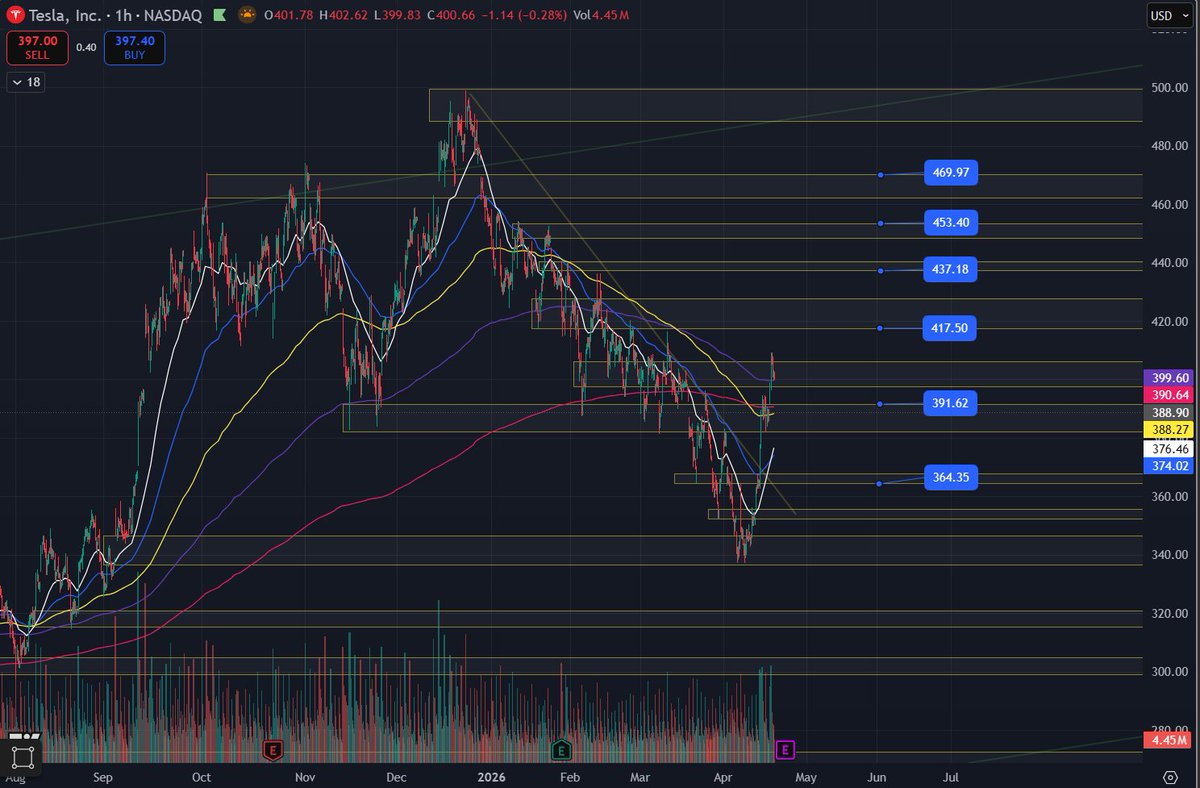The height and width of the screenshot is (788, 1200).
Task: Click the rectangle selection icon at bottom left
Action: tap(23, 756)
